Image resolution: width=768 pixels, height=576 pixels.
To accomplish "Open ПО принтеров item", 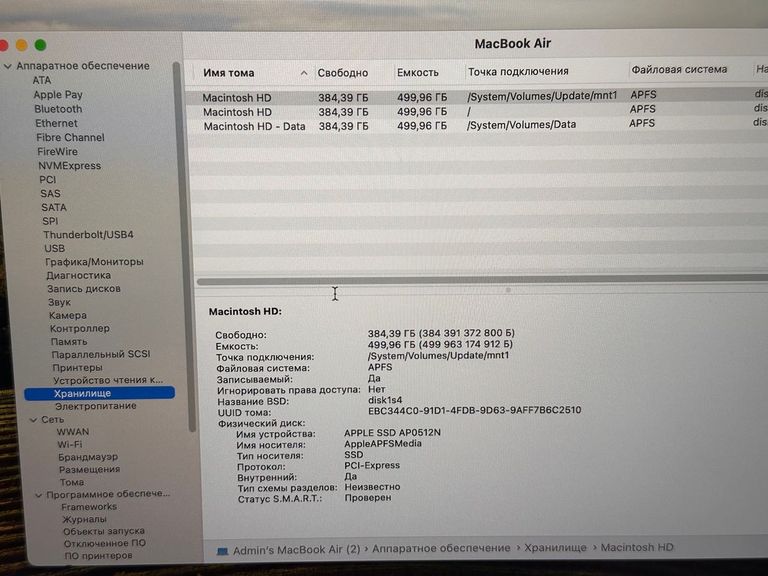I will click(98, 555).
